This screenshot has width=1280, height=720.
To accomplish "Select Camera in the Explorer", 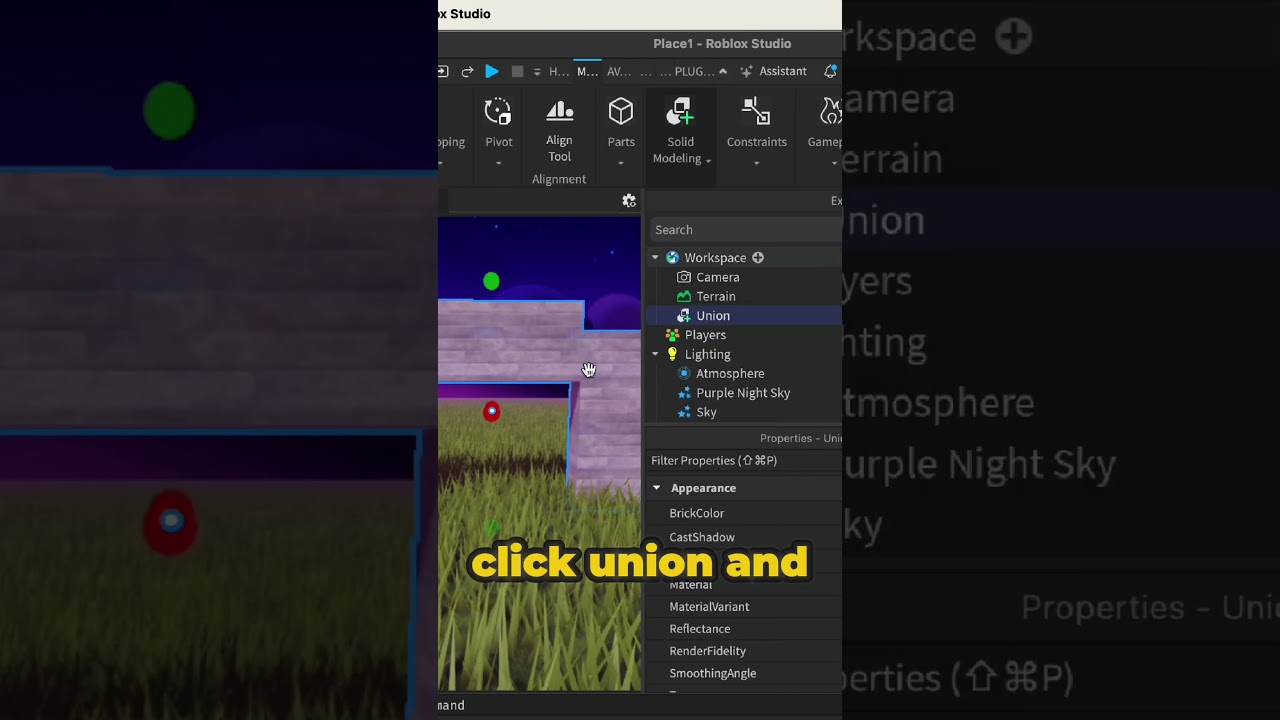I will coord(718,277).
